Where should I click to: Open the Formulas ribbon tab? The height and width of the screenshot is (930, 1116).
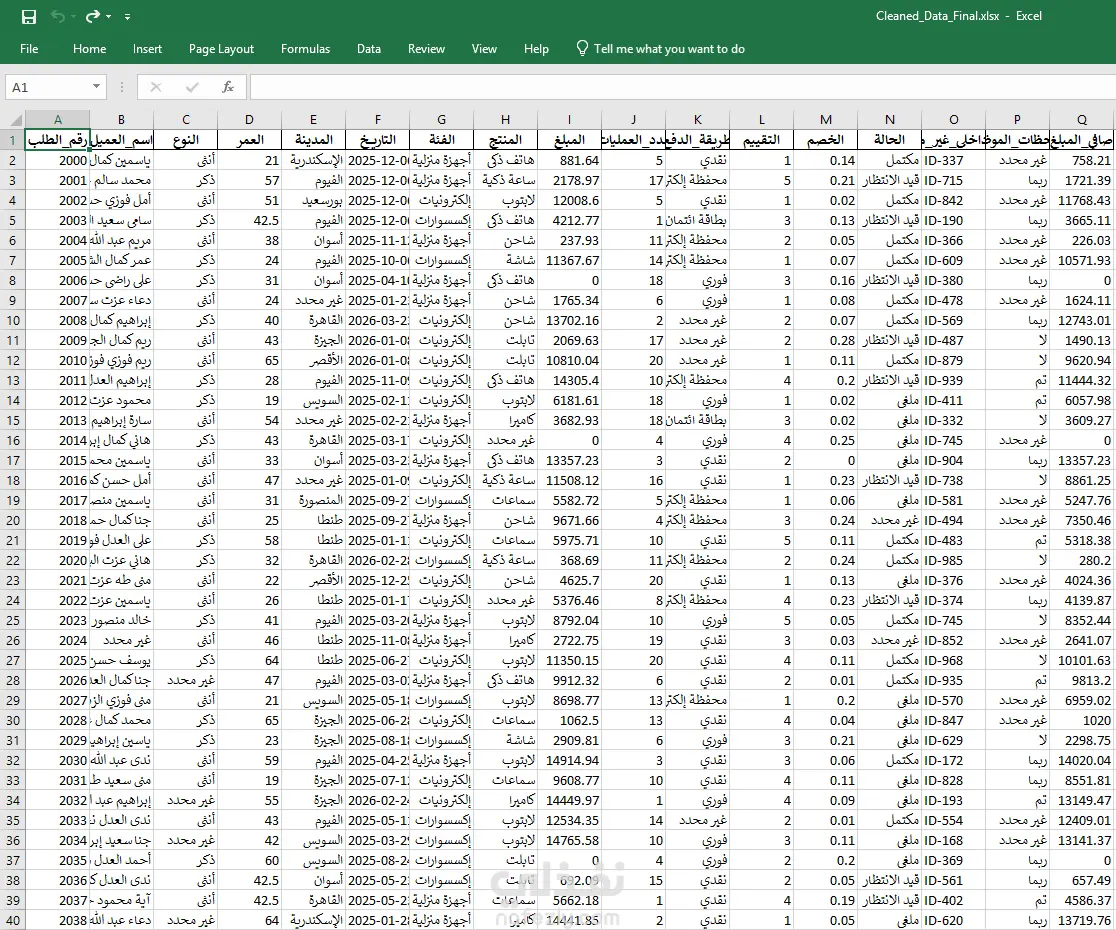[305, 49]
